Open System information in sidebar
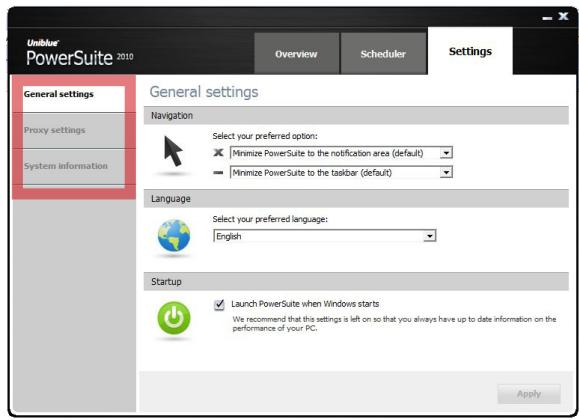 tap(74, 166)
